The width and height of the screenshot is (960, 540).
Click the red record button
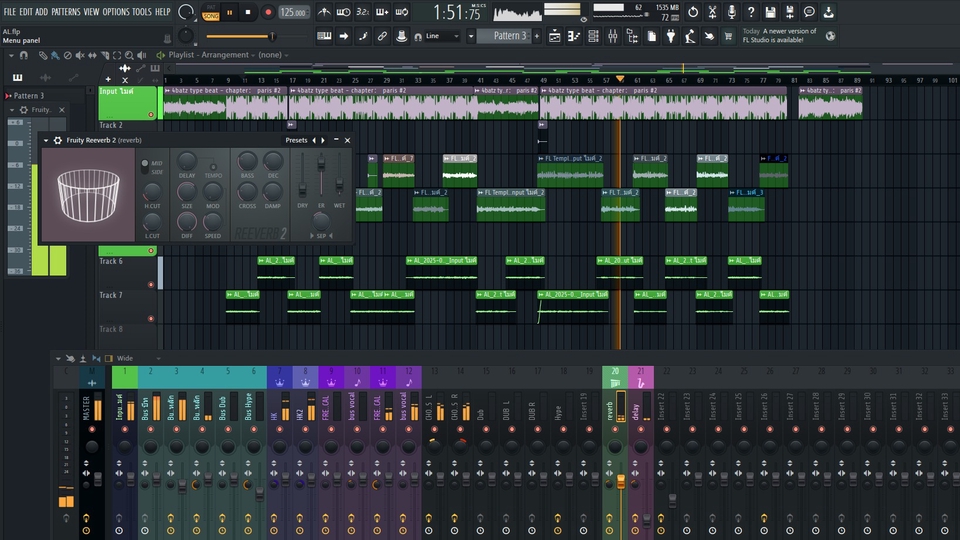268,12
